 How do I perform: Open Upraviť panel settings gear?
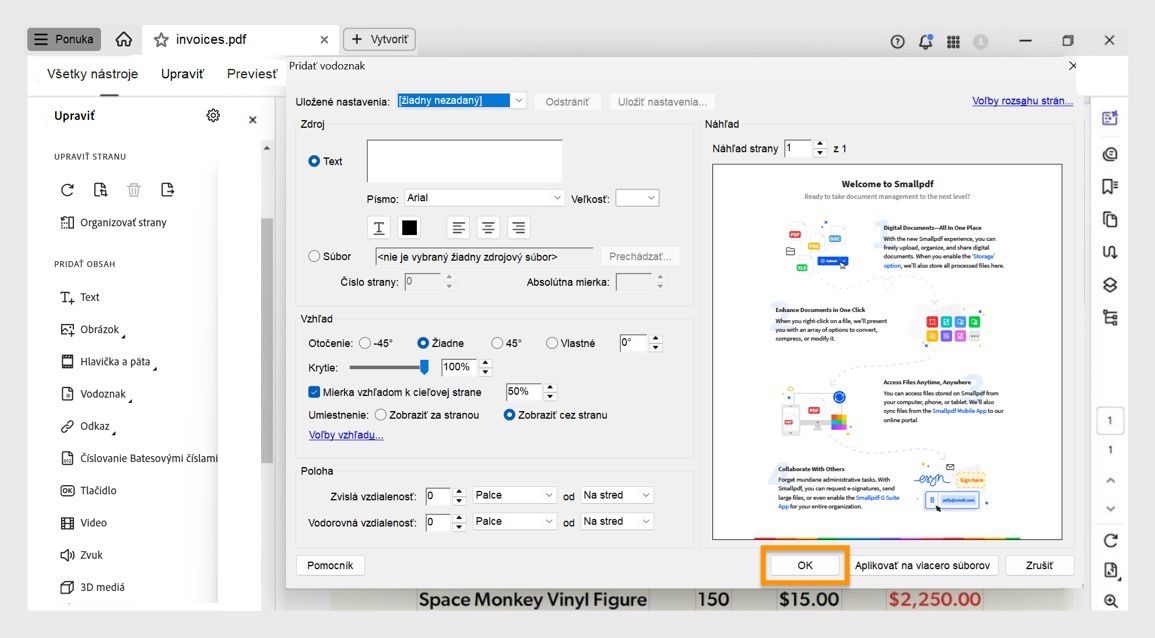click(x=213, y=116)
